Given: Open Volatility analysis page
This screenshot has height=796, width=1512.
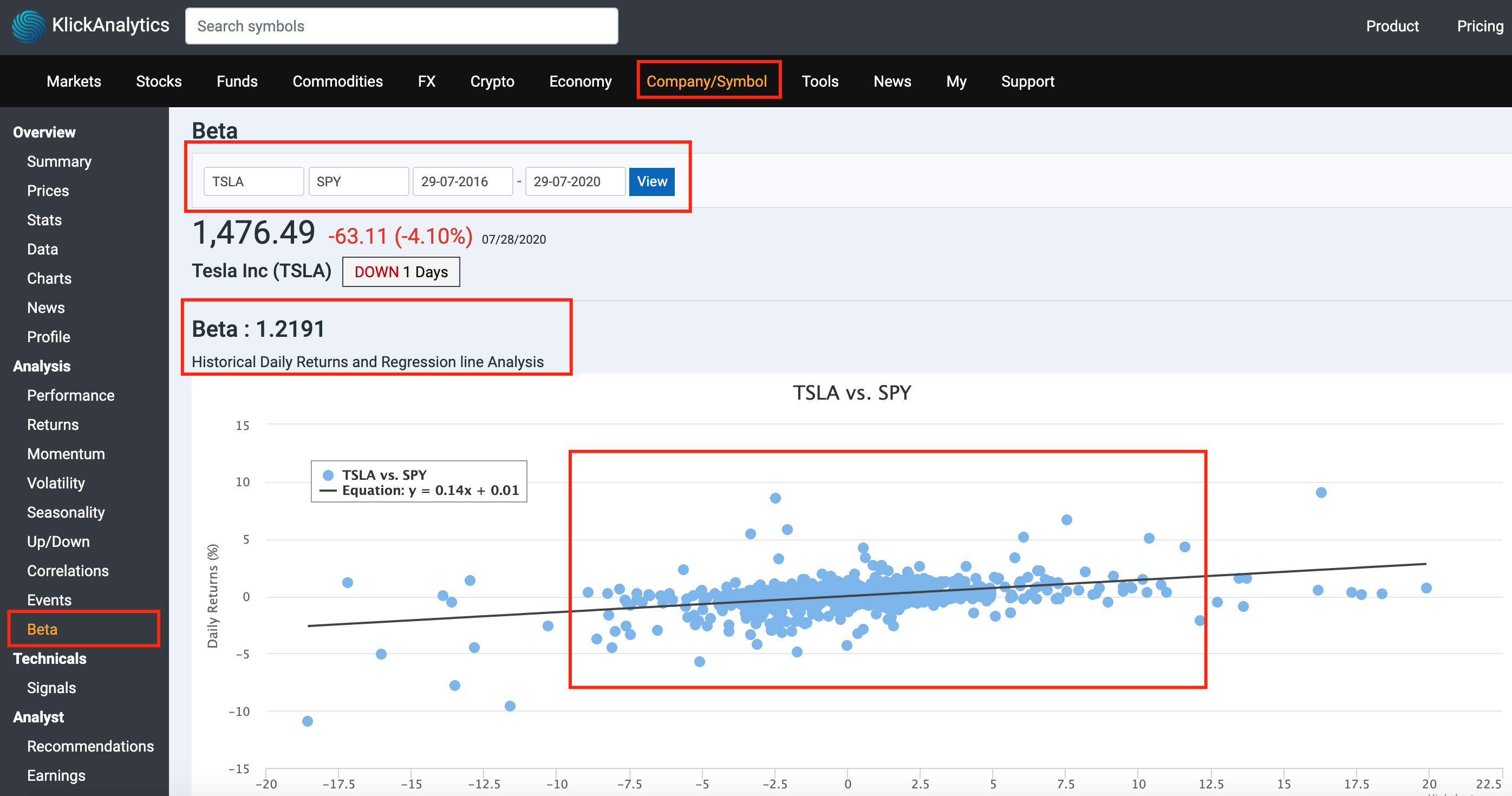Looking at the screenshot, I should coord(56,483).
